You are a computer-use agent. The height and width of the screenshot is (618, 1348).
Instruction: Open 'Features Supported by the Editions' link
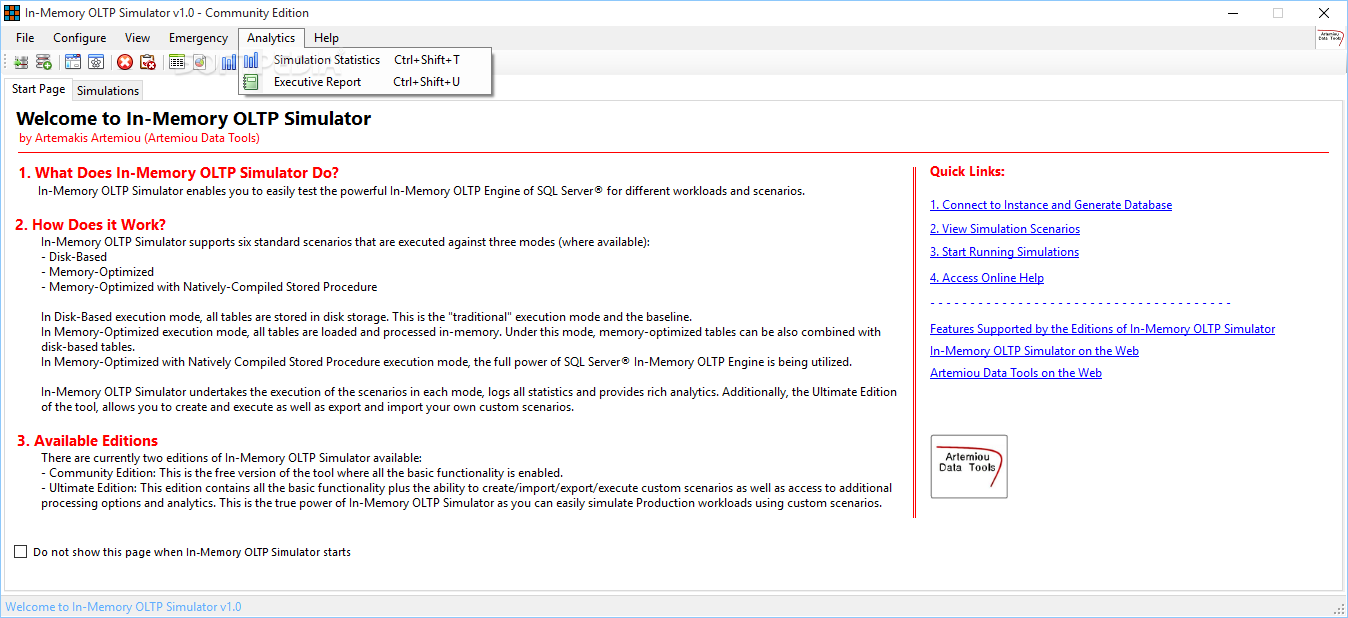click(x=1103, y=329)
